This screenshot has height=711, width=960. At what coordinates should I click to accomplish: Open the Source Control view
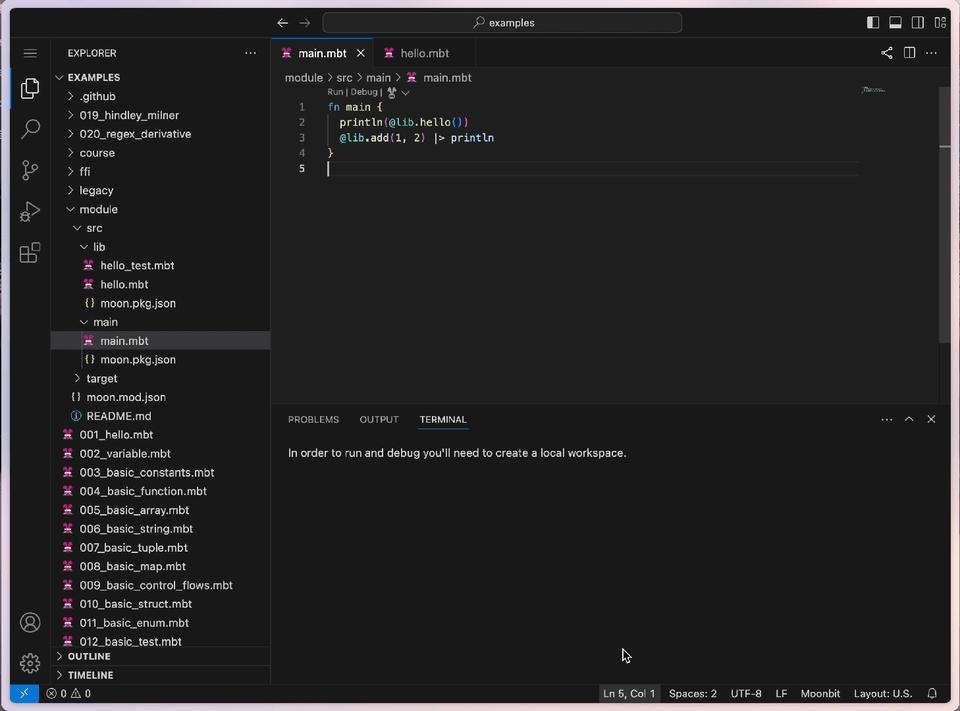coord(29,171)
